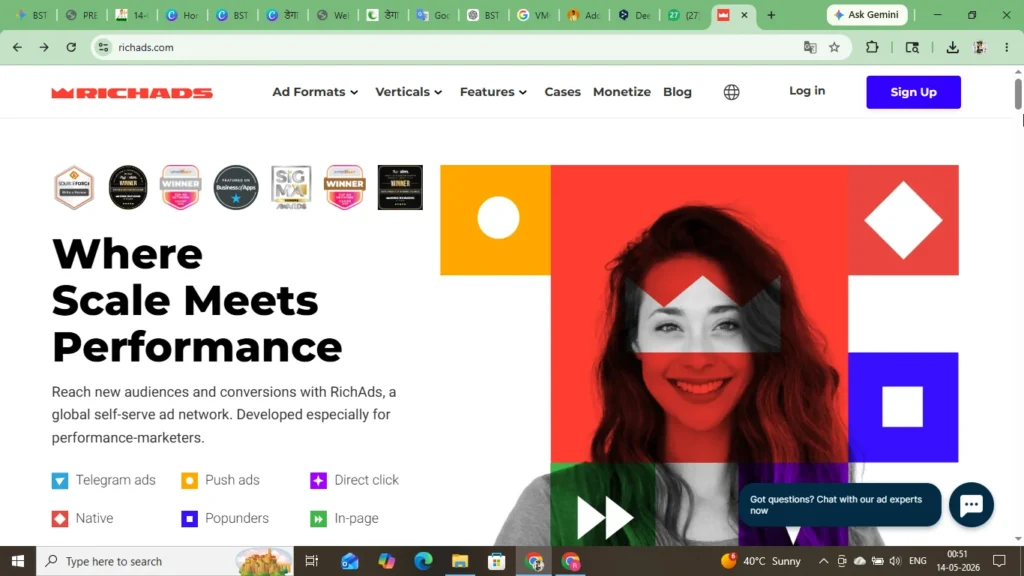The width and height of the screenshot is (1024, 576).
Task: Click the SourceForge award badge
Action: (74, 187)
